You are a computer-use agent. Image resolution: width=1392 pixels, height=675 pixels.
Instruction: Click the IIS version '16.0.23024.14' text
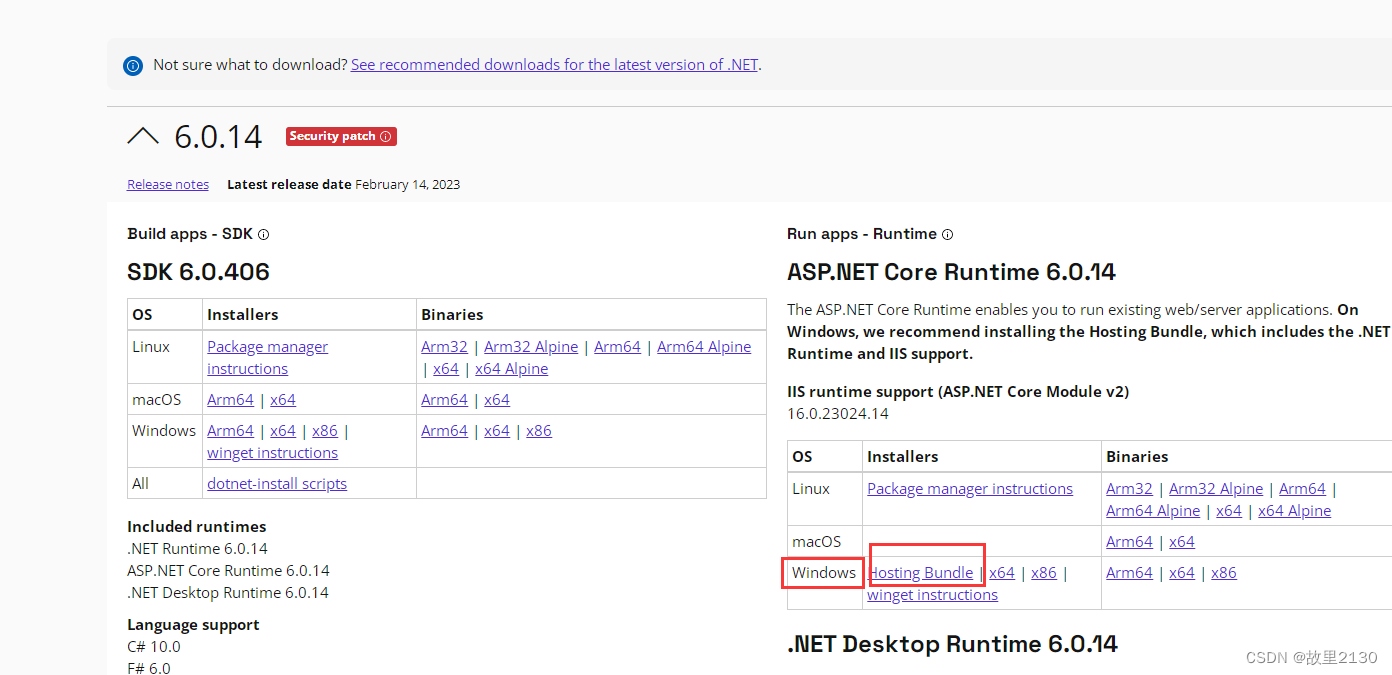(x=838, y=413)
